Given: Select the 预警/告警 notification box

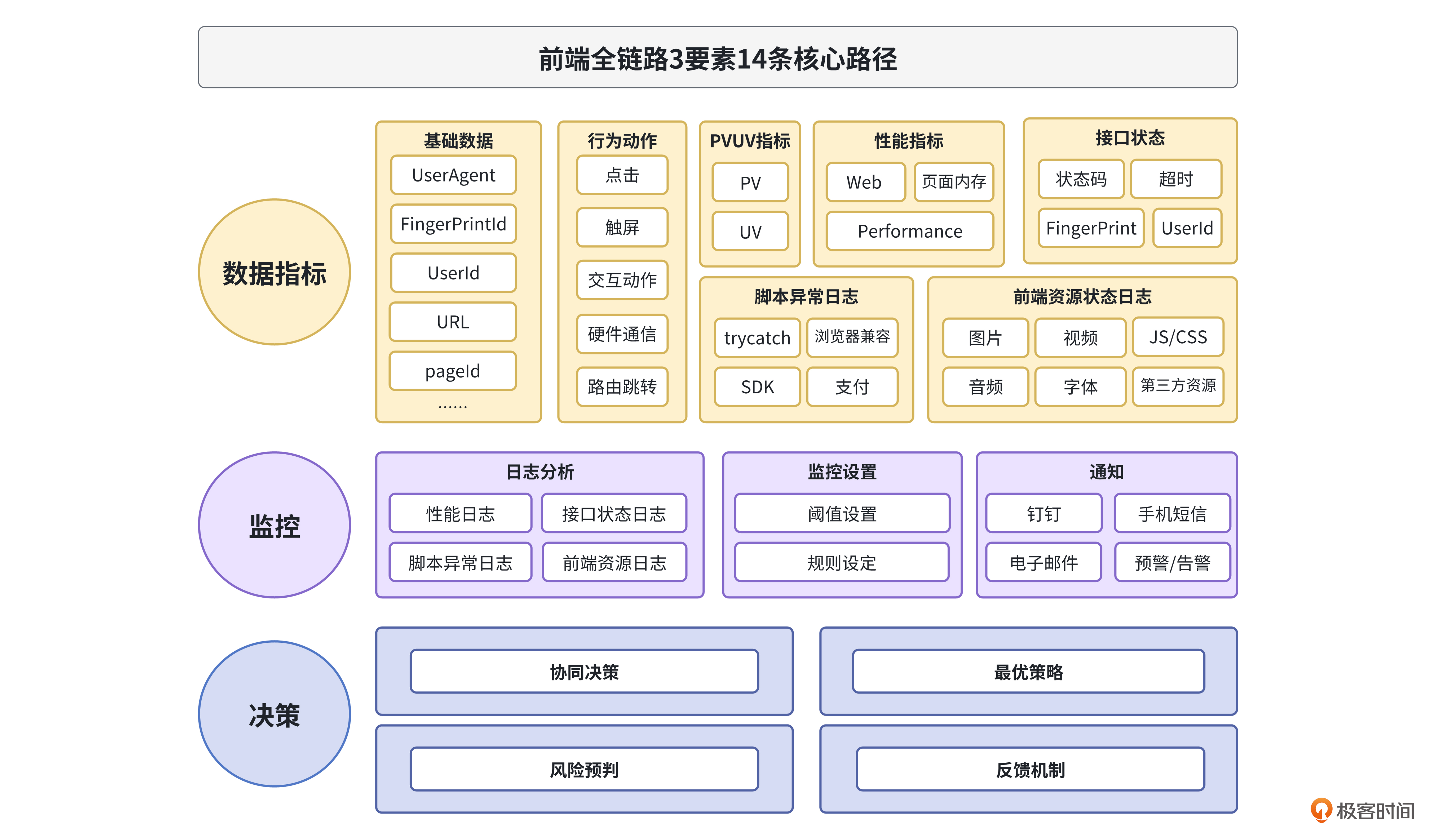Looking at the screenshot, I should click(1172, 562).
